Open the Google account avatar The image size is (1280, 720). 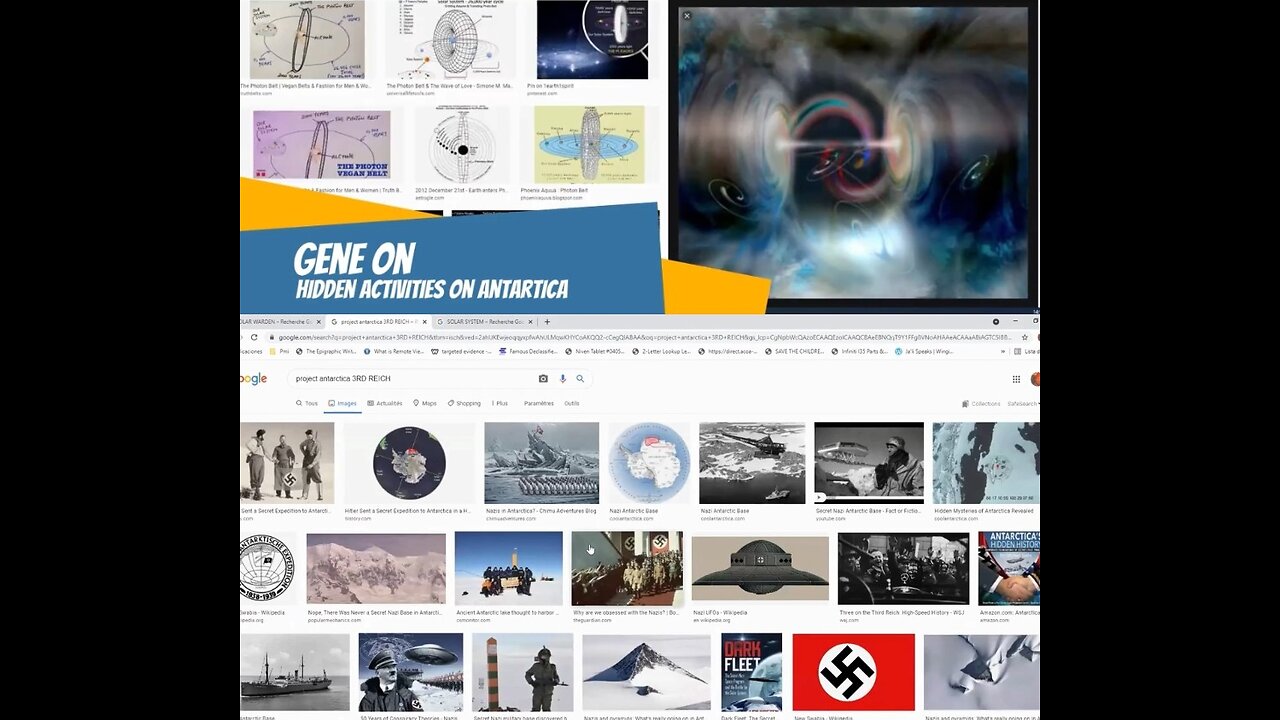[x=1035, y=379]
